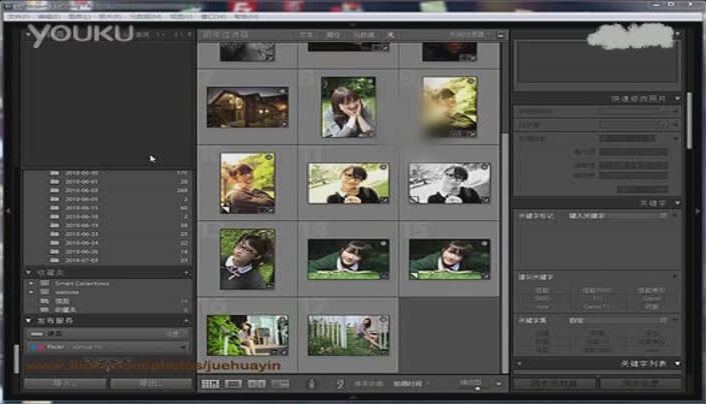Open the File menu
Image resolution: width=706 pixels, height=404 pixels.
click(19, 16)
